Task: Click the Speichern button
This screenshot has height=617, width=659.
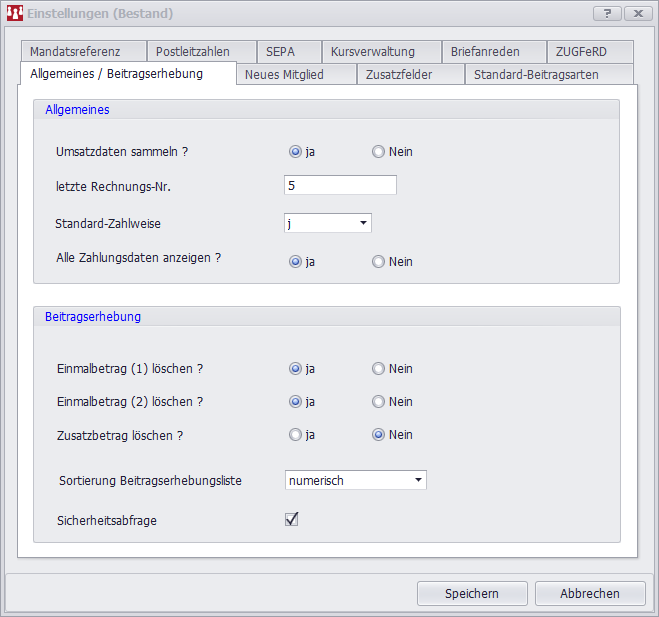Action: [472, 593]
